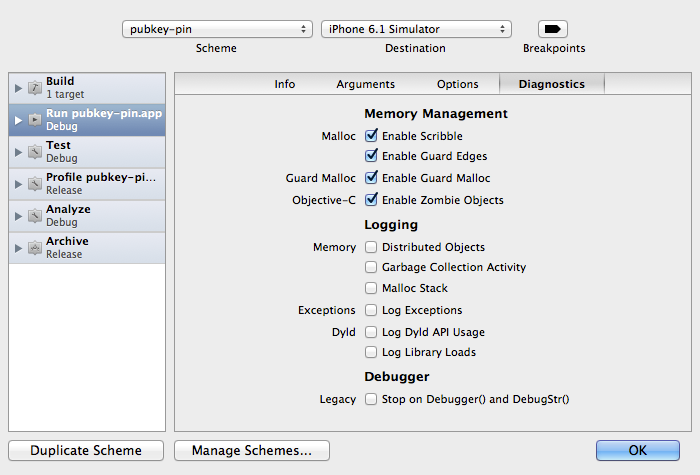Uncheck Enable Zombie Objects
Viewport: 700px width, 475px height.
point(371,200)
